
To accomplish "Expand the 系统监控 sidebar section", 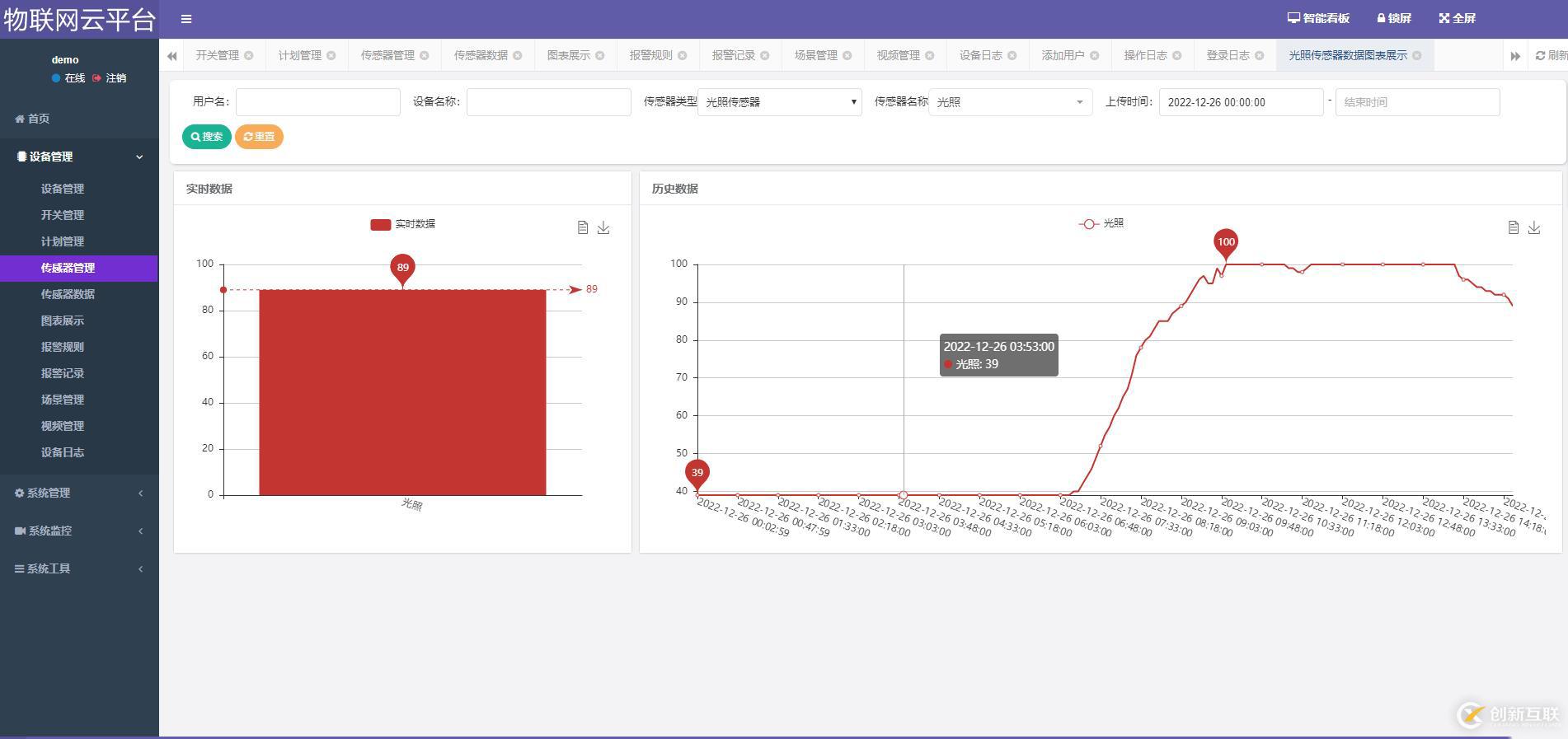I will coord(79,531).
